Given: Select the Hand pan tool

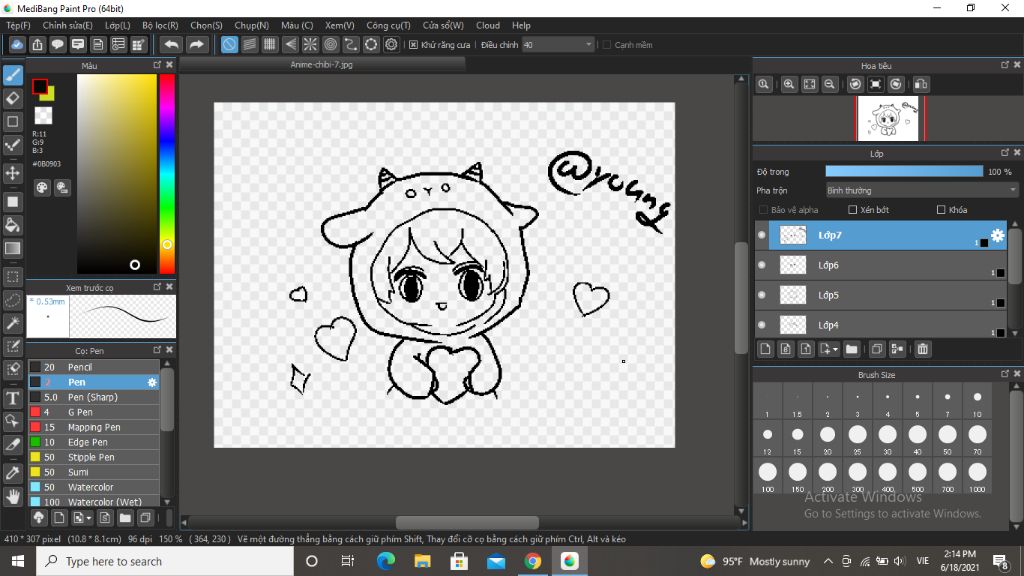Looking at the screenshot, I should pos(13,496).
